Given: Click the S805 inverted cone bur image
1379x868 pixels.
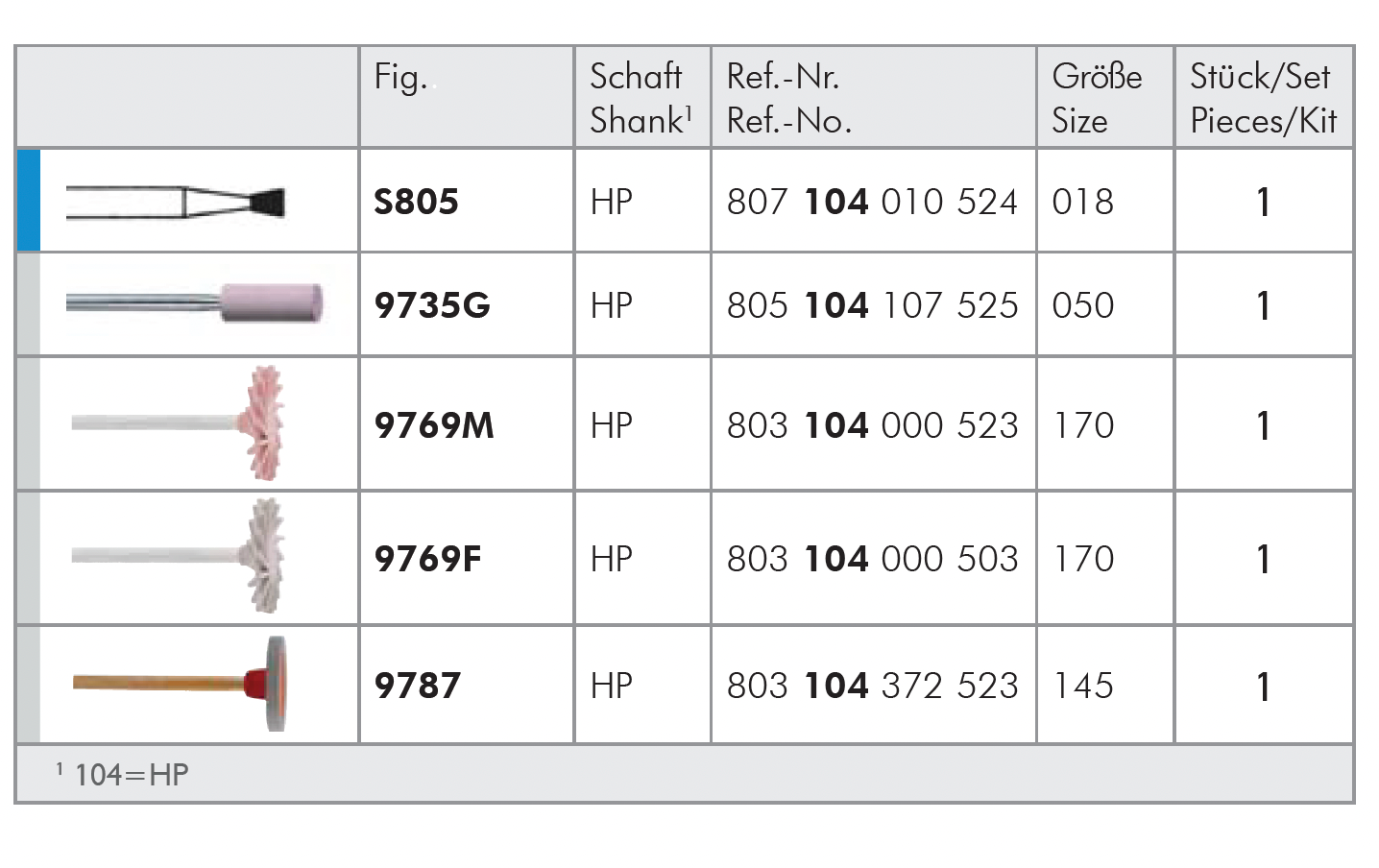Looking at the screenshot, I should 177,202.
